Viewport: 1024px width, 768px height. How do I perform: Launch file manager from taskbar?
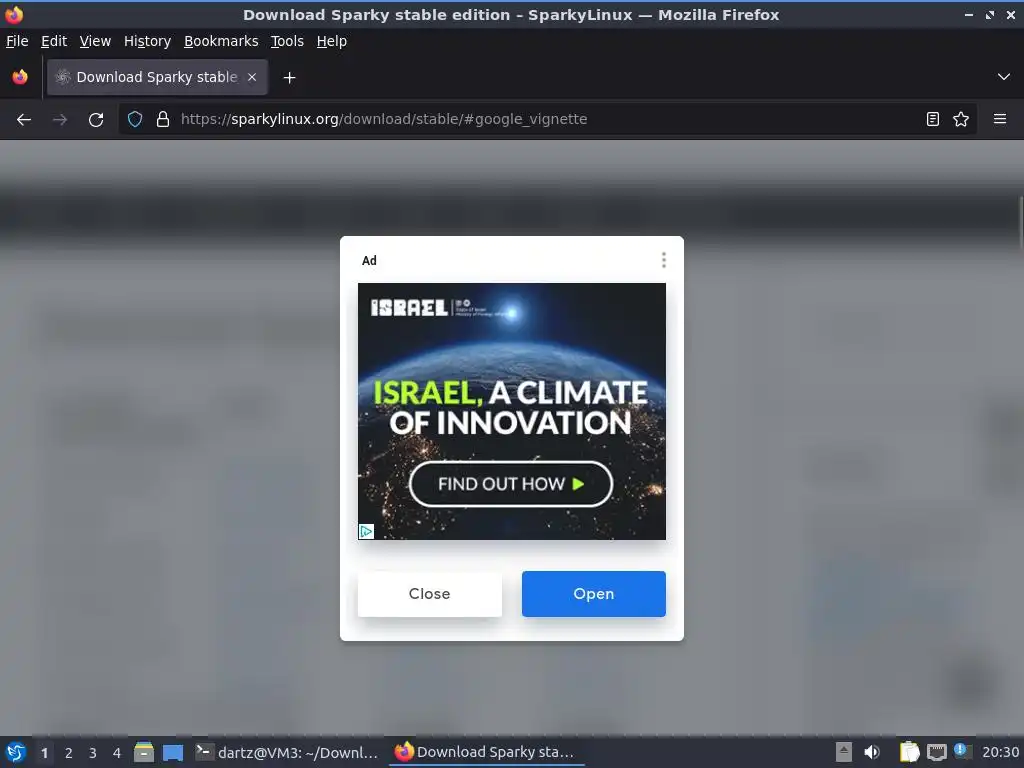point(144,752)
